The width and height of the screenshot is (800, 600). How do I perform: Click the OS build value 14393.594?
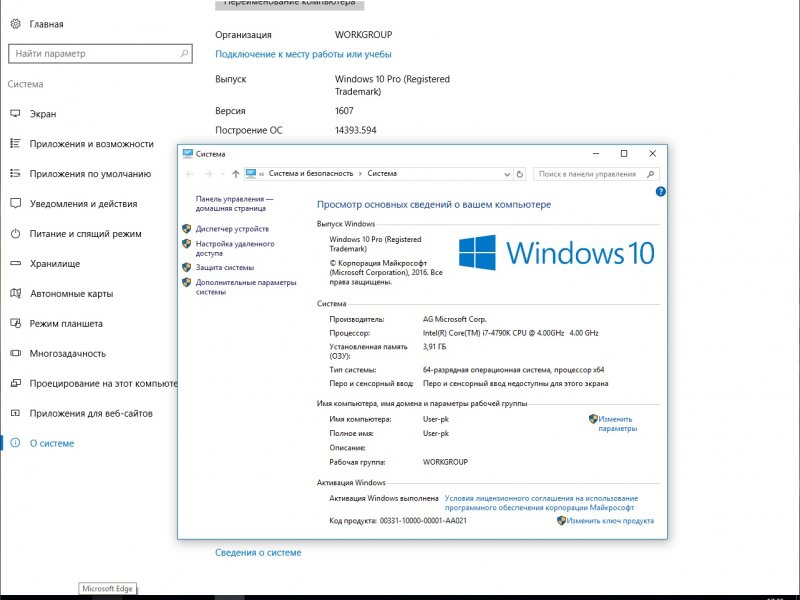tap(356, 130)
